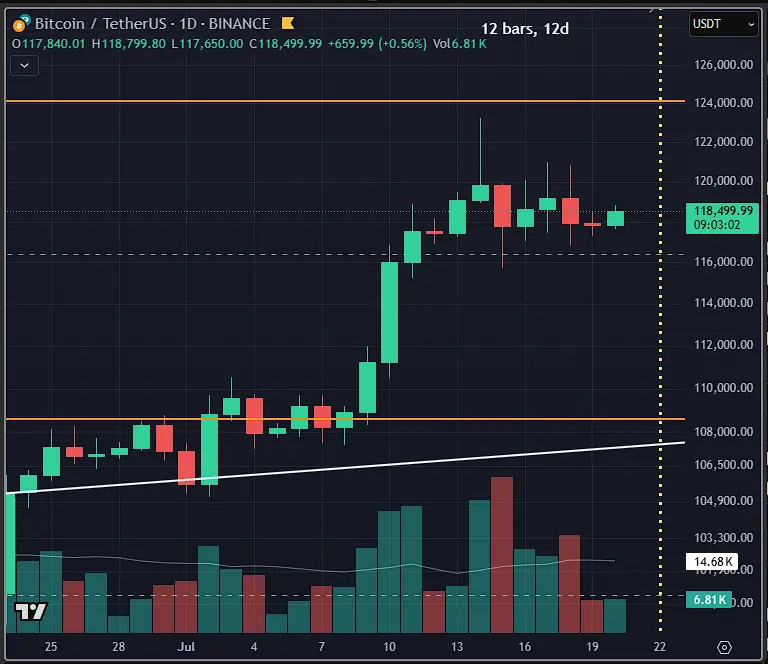This screenshot has height=664, width=768.
Task: Click the 106,500.00 price axis label
Action: tap(723, 464)
